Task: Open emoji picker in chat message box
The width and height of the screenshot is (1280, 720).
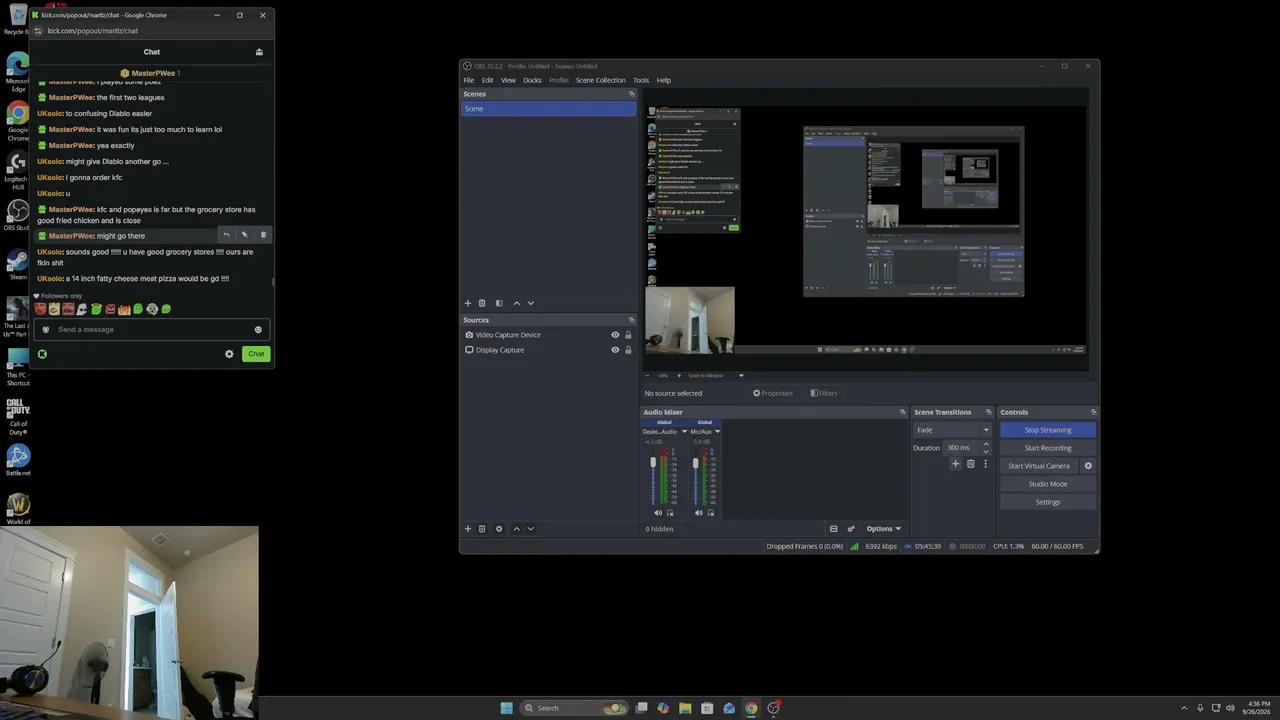Action: coord(258,330)
